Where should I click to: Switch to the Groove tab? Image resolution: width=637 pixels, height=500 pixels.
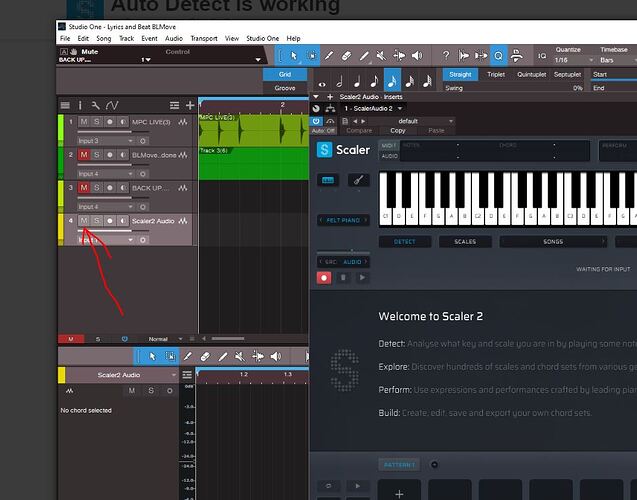click(x=285, y=88)
